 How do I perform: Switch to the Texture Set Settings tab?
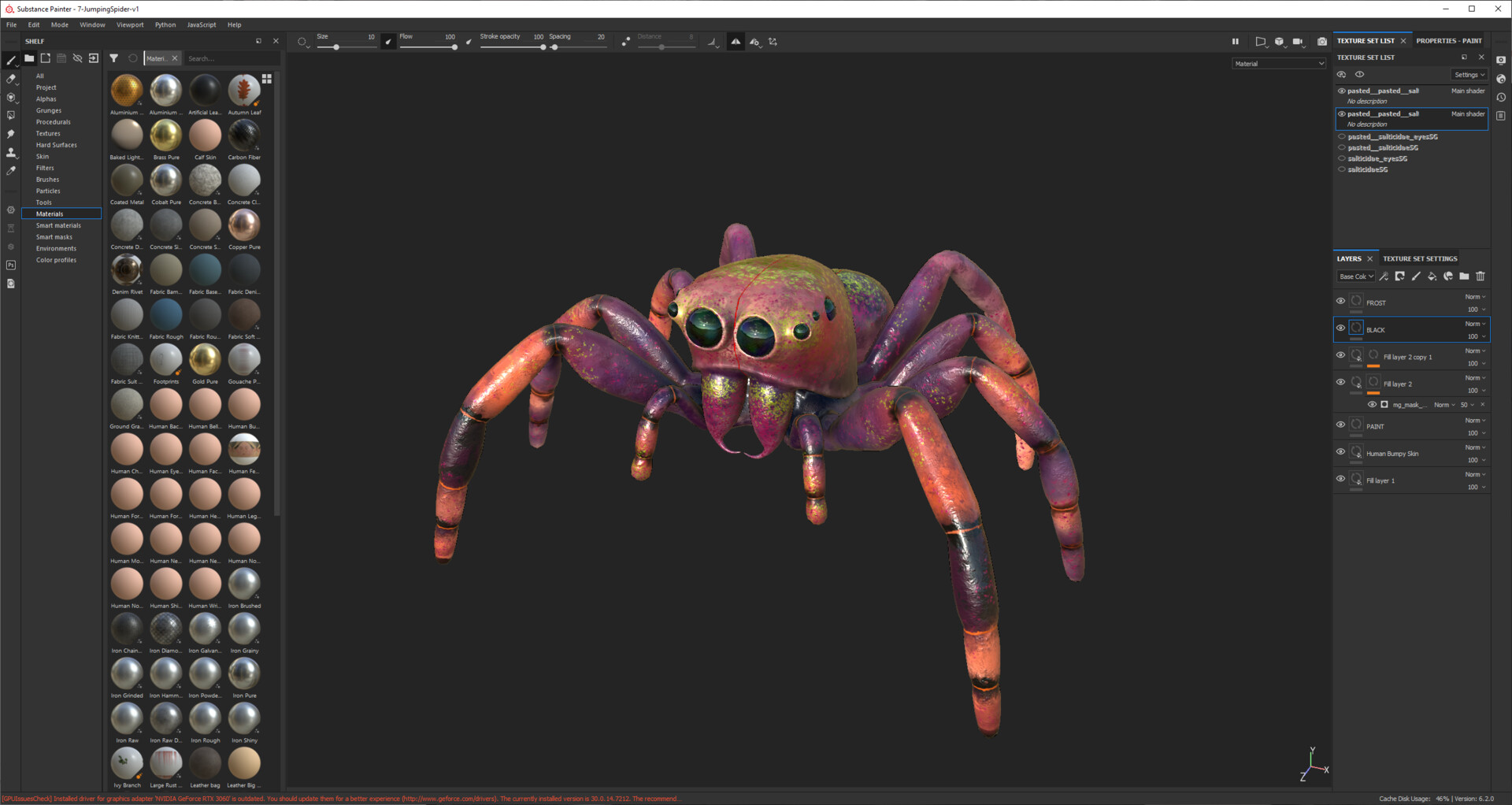pyautogui.click(x=1419, y=258)
